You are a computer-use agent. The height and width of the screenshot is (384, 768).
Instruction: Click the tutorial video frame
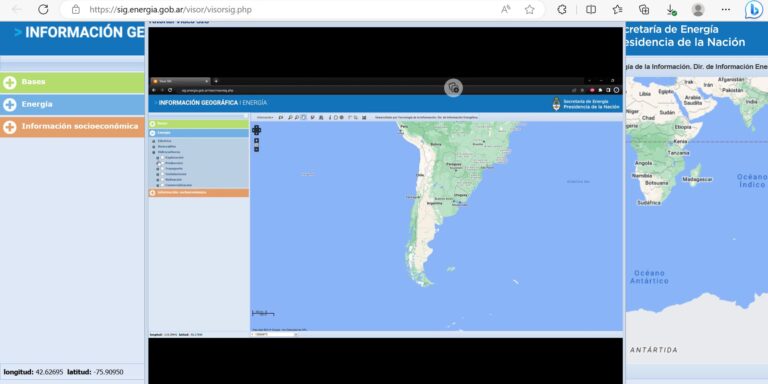(385, 205)
